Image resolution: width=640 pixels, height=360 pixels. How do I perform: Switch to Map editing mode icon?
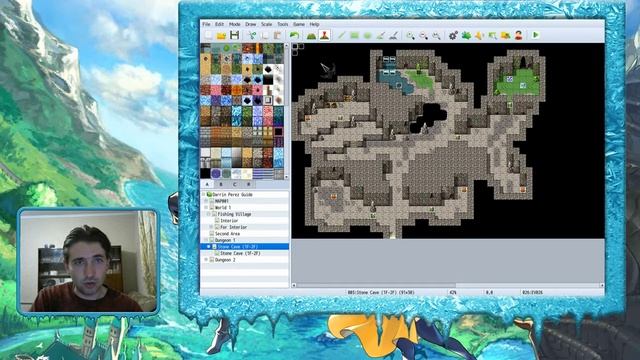[x=311, y=36]
